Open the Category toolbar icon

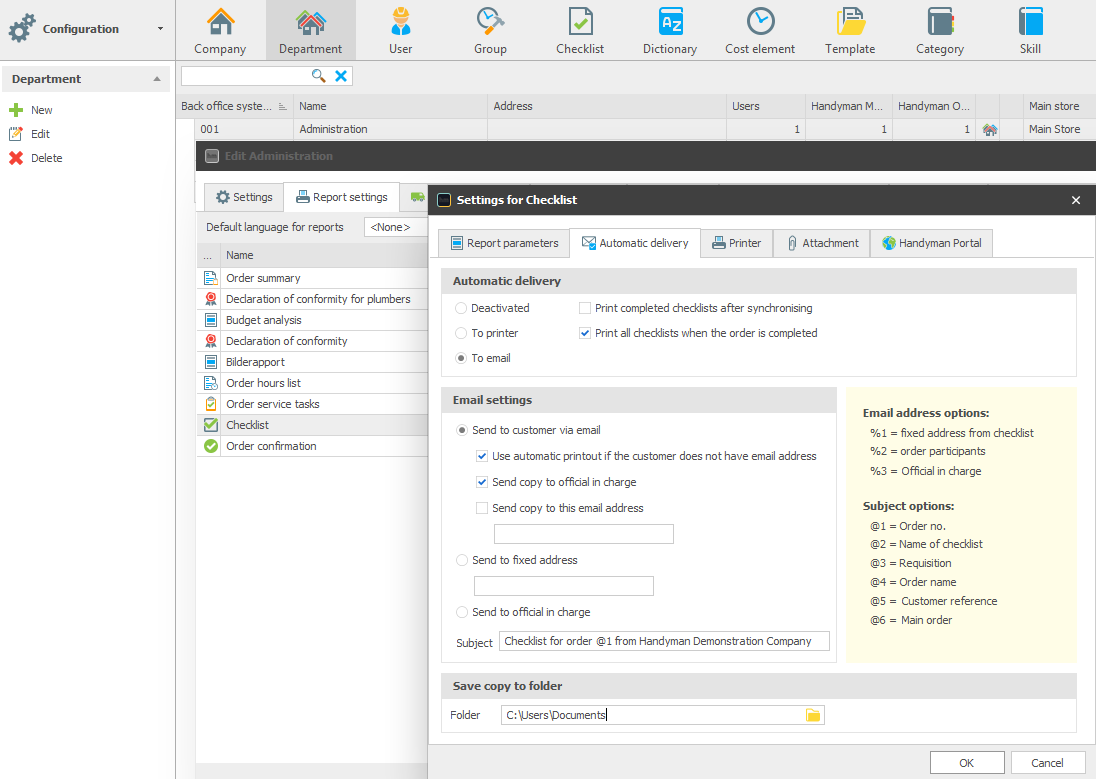coord(940,31)
